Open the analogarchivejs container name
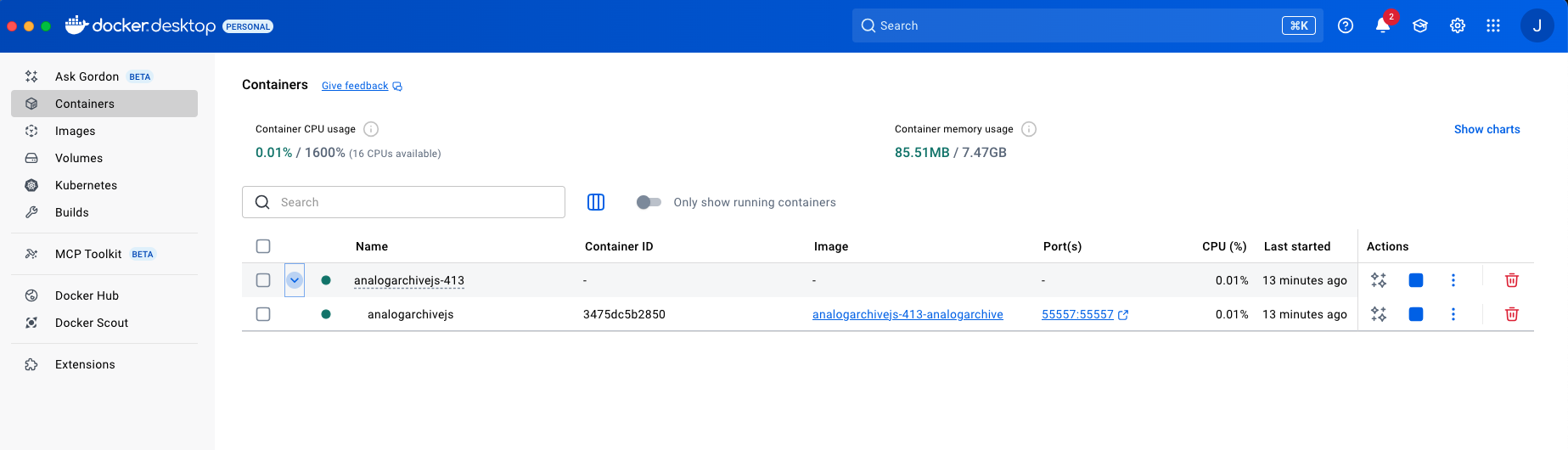Image resolution: width=1568 pixels, height=450 pixels. (x=410, y=314)
